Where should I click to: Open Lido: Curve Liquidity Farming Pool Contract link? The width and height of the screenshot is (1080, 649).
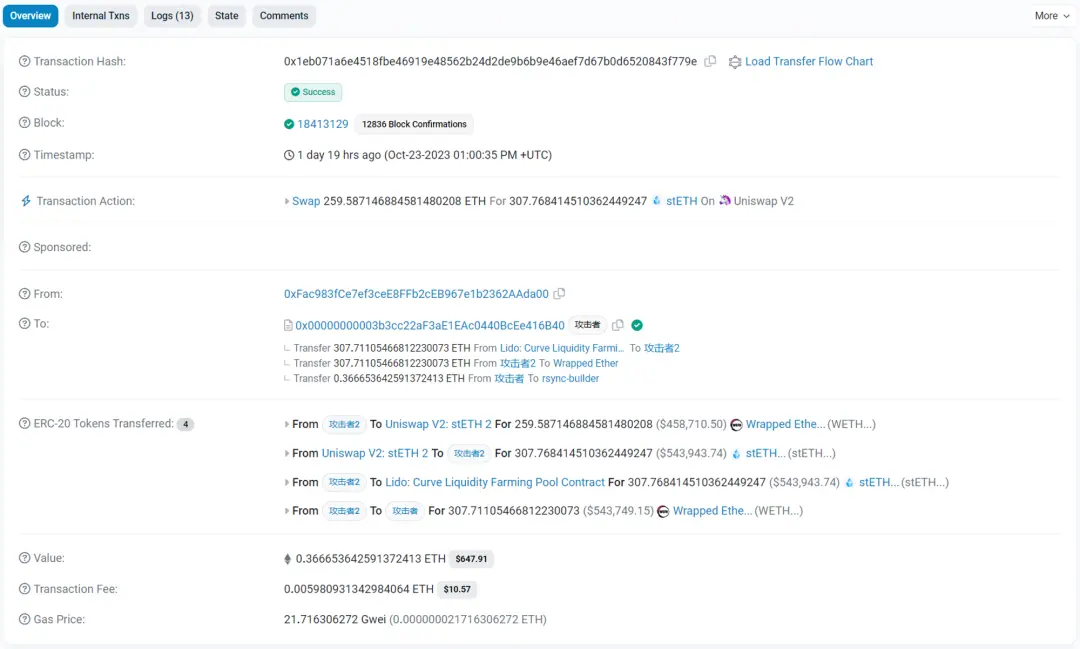[x=495, y=482]
